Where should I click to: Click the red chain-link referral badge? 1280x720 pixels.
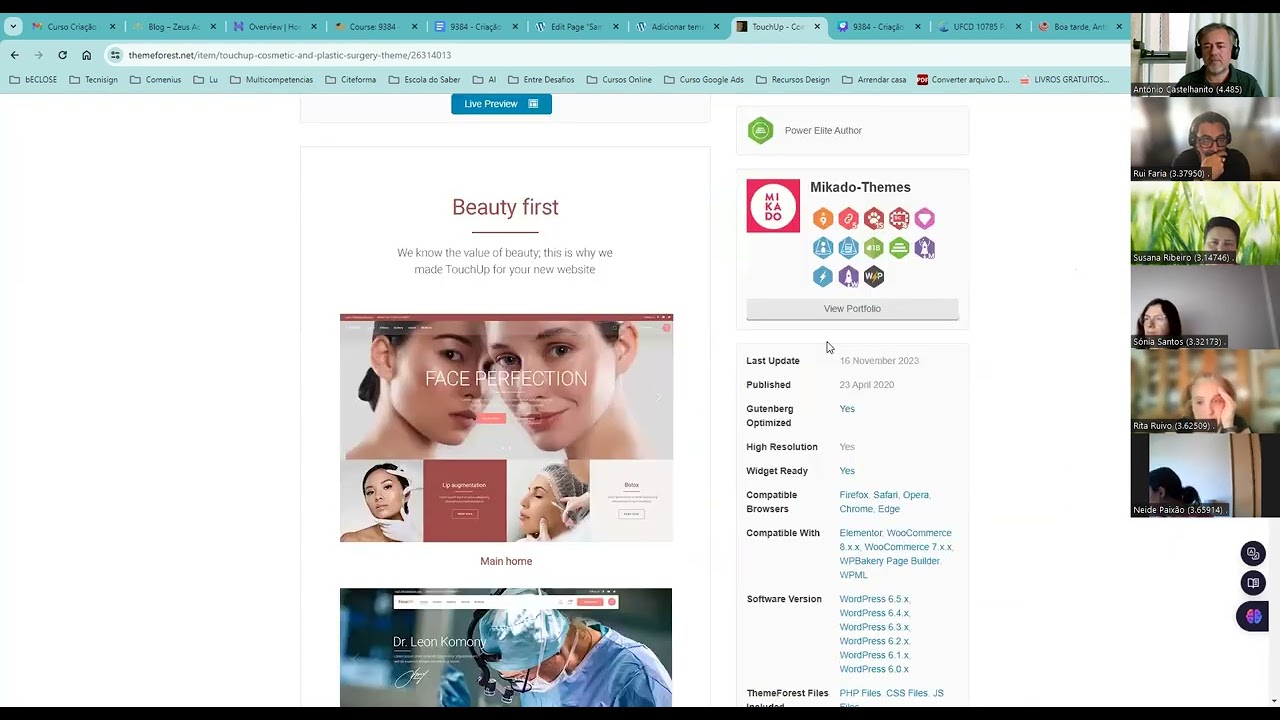(x=848, y=219)
